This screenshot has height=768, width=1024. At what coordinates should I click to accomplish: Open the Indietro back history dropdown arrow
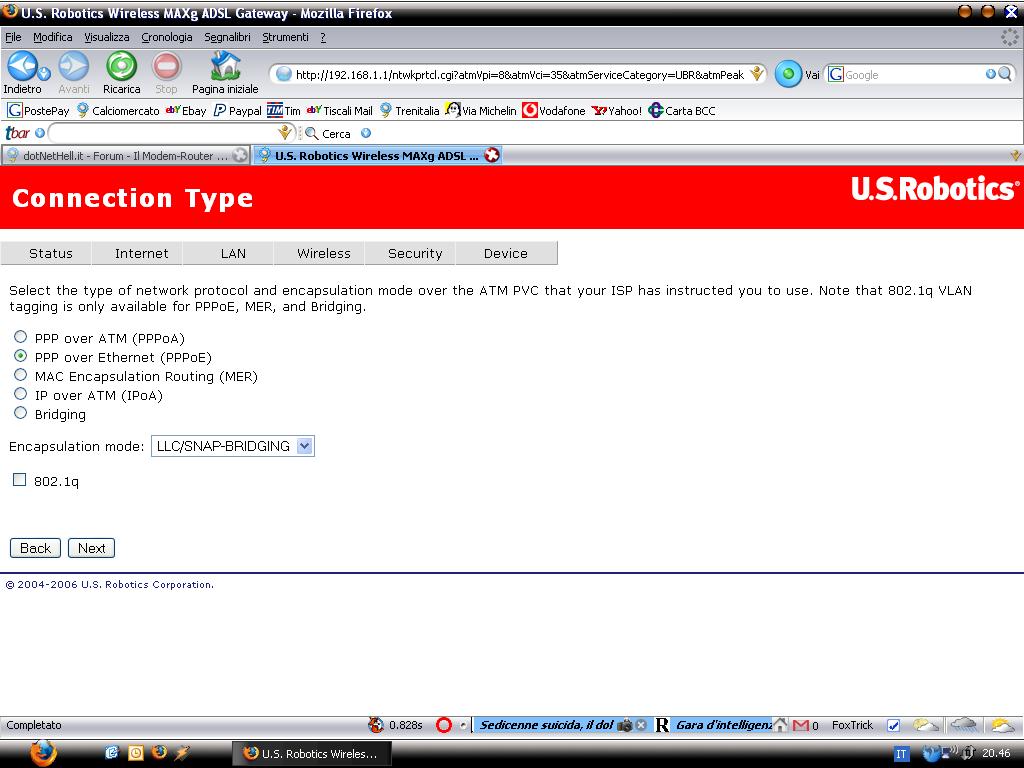pyautogui.click(x=44, y=72)
